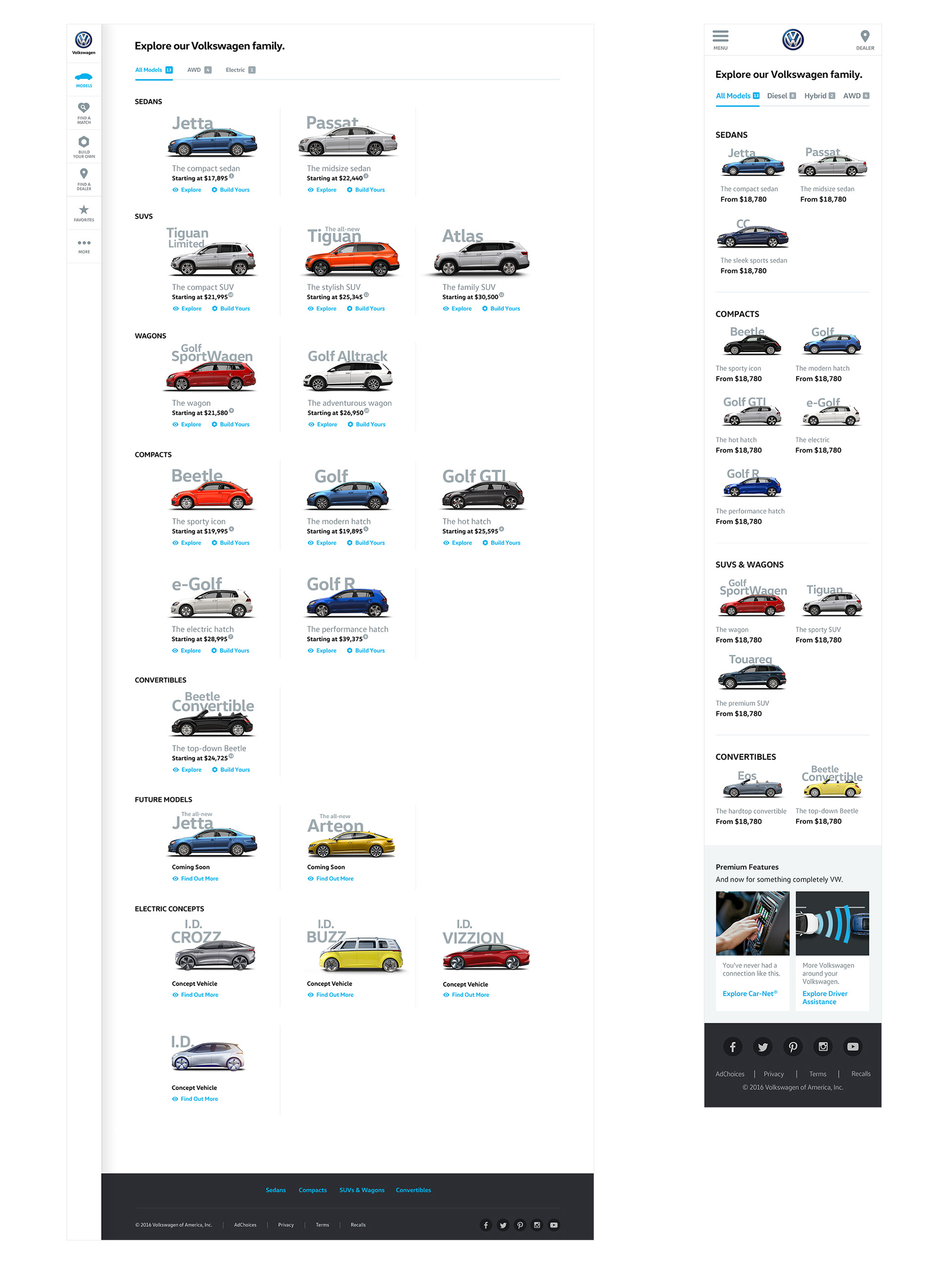
Task: Open YouTube icon in mobile footer
Action: tap(853, 1046)
